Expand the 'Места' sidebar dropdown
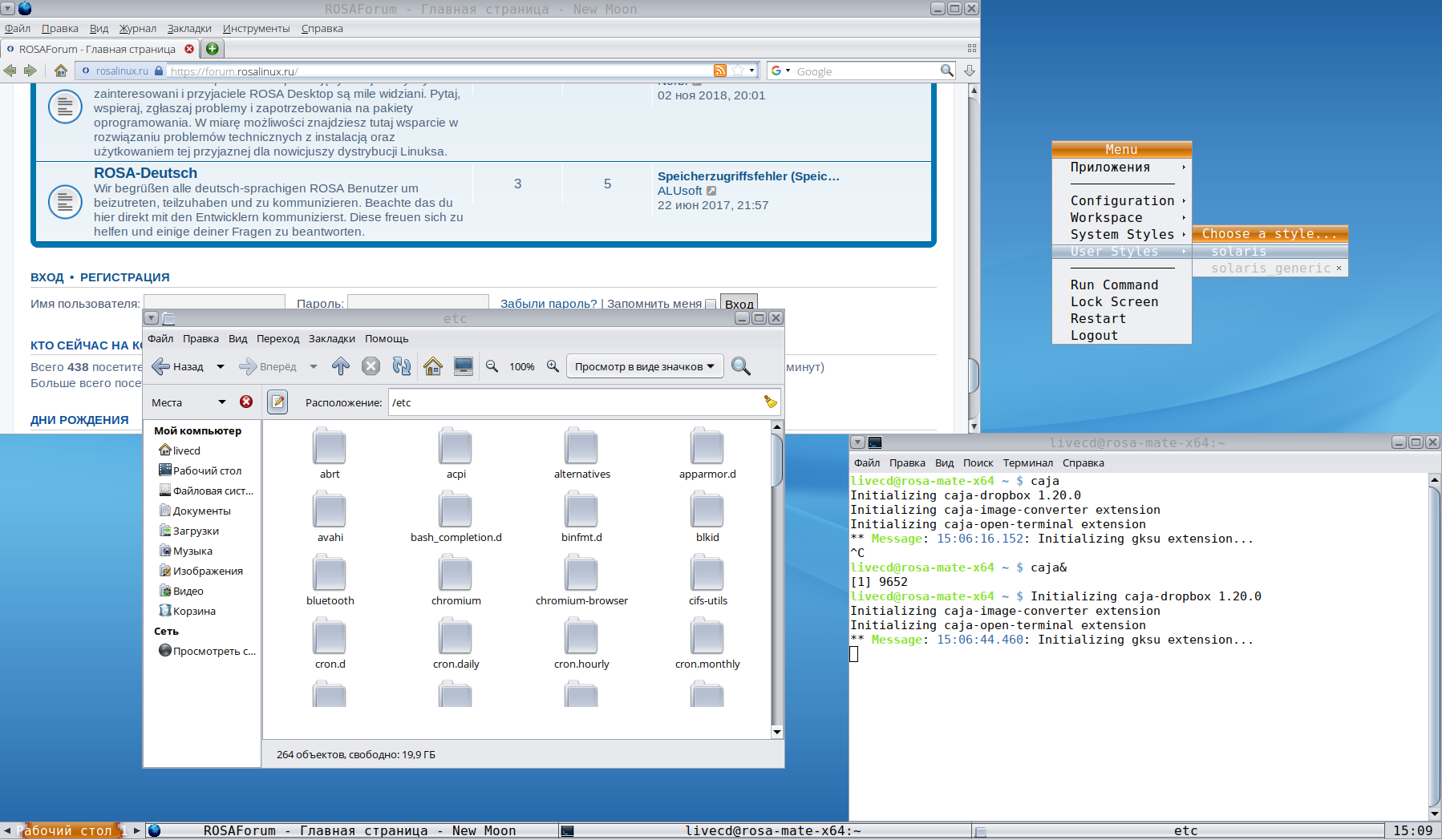Screen dimensions: 1442x840 tap(222, 402)
